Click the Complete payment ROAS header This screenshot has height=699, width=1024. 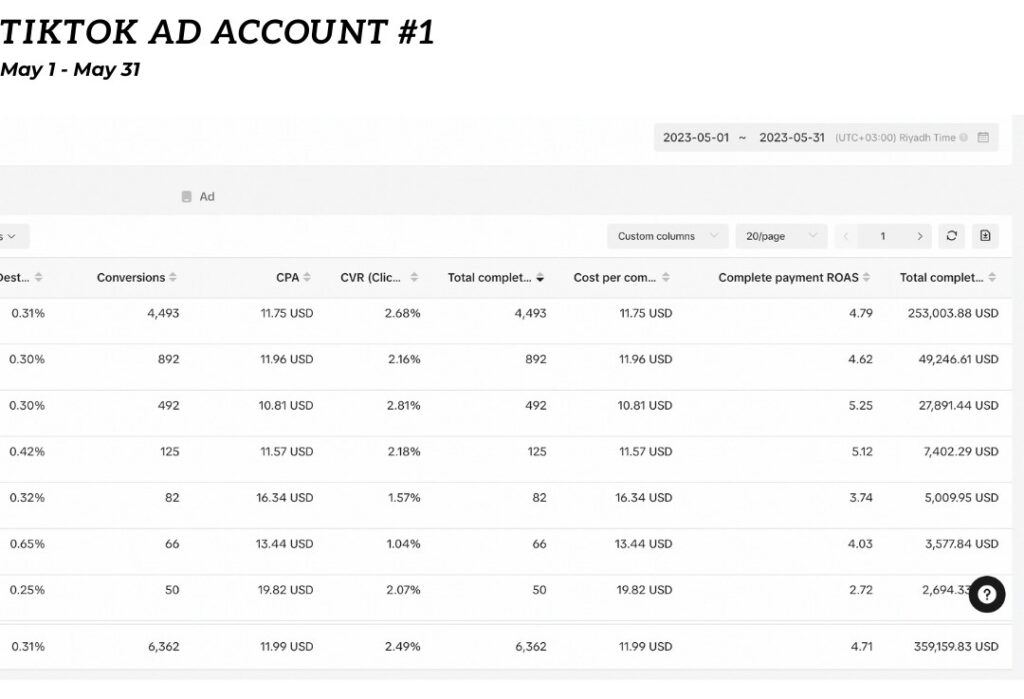pyautogui.click(x=788, y=278)
